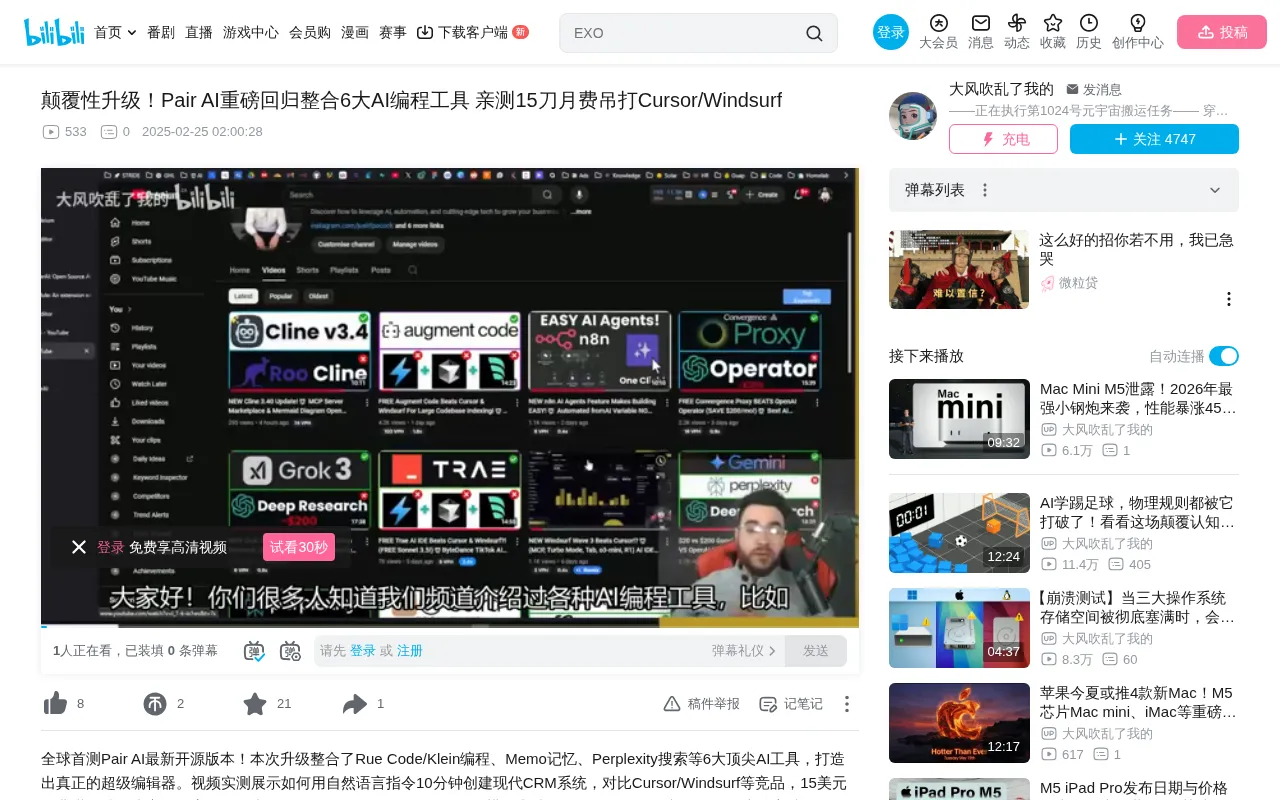Click the video progress bar

coord(450,626)
